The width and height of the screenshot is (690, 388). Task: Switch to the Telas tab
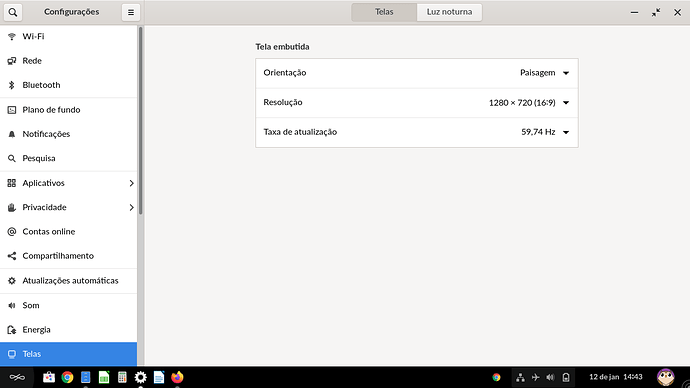pos(384,12)
